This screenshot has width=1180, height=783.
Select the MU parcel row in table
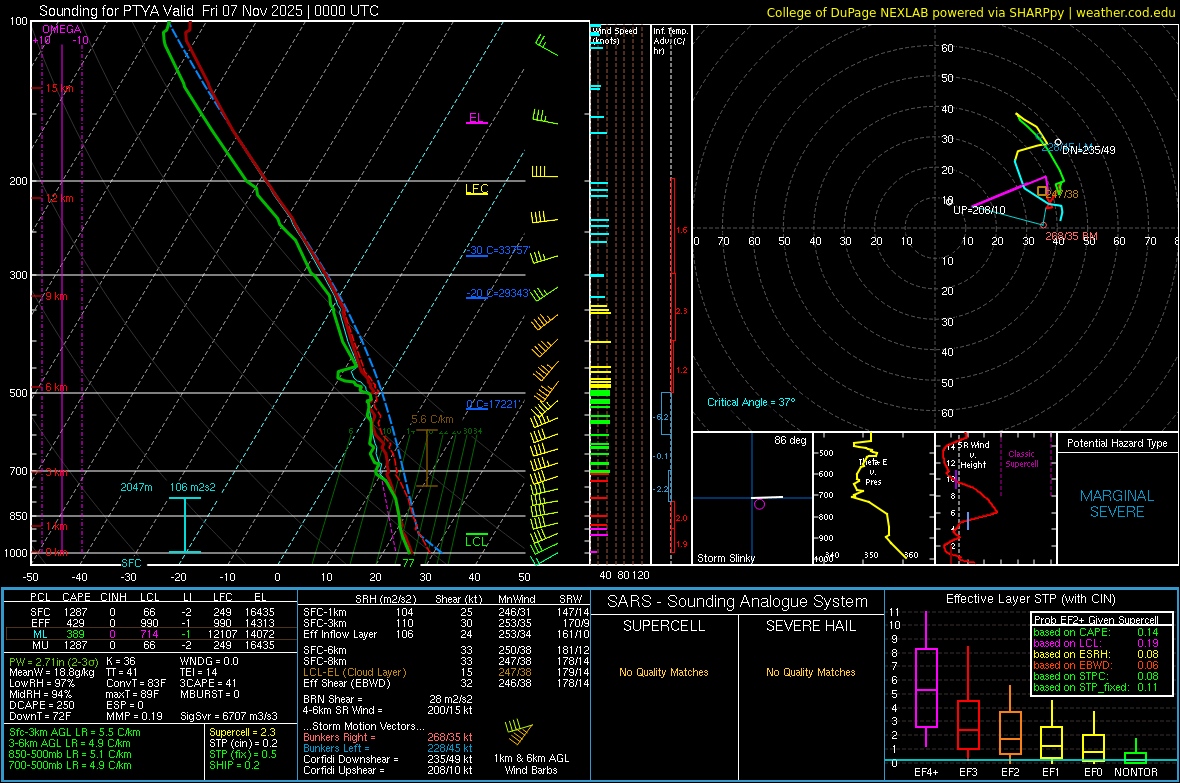point(150,645)
